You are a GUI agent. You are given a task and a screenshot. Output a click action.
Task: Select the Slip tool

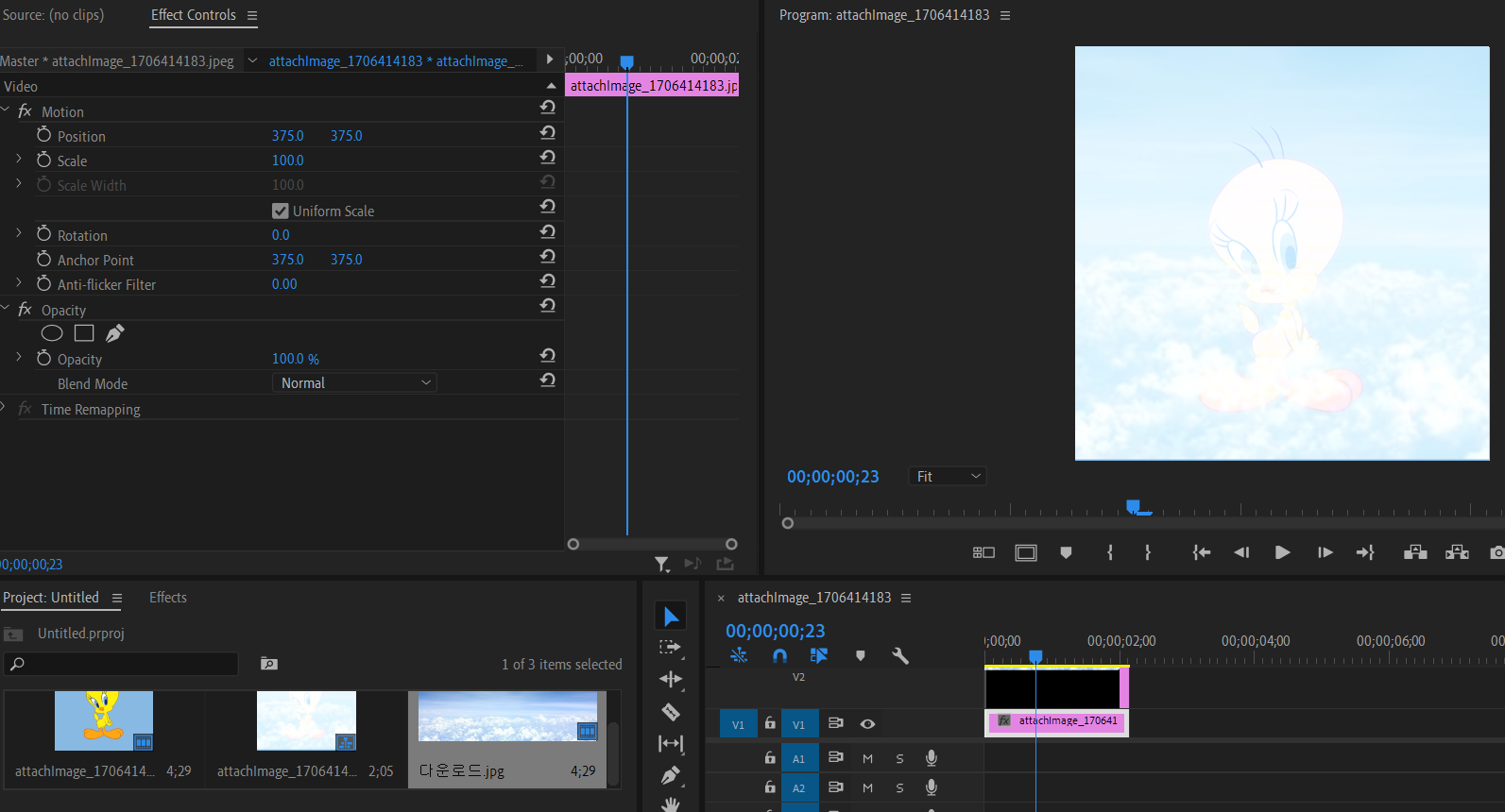671,744
